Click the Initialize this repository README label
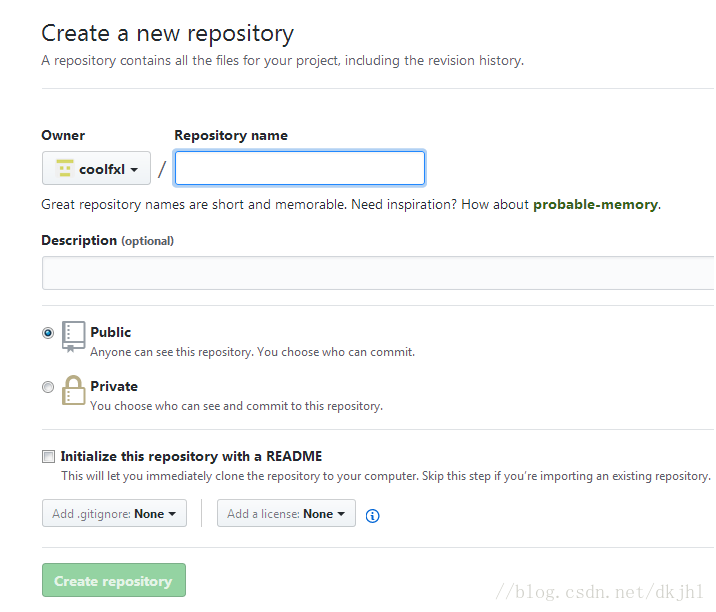Image resolution: width=716 pixels, height=612 pixels. coord(191,456)
